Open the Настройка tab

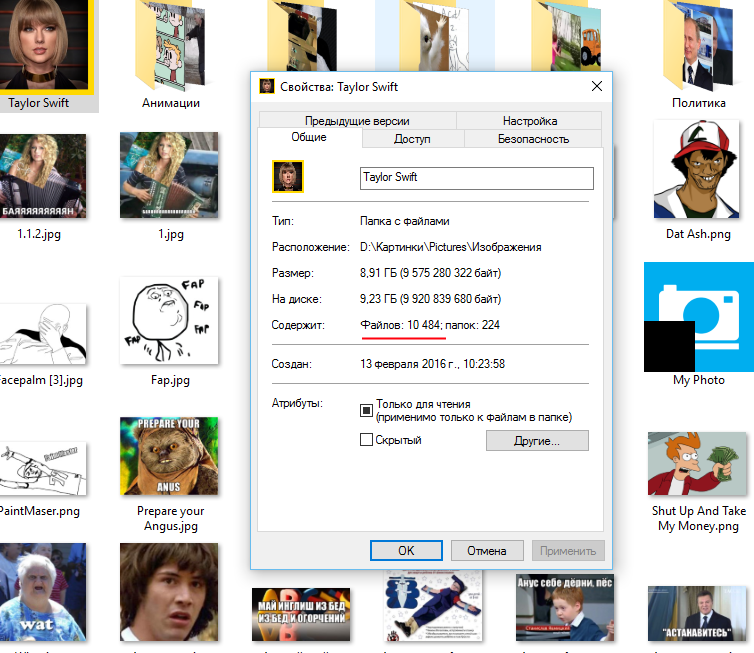530,121
